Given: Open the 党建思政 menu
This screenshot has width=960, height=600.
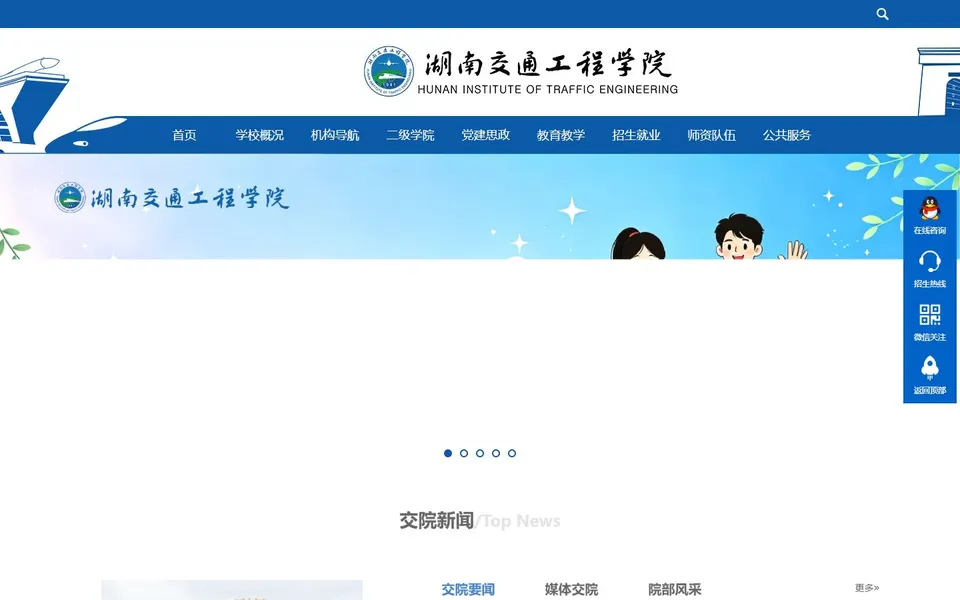Looking at the screenshot, I should pyautogui.click(x=486, y=135).
